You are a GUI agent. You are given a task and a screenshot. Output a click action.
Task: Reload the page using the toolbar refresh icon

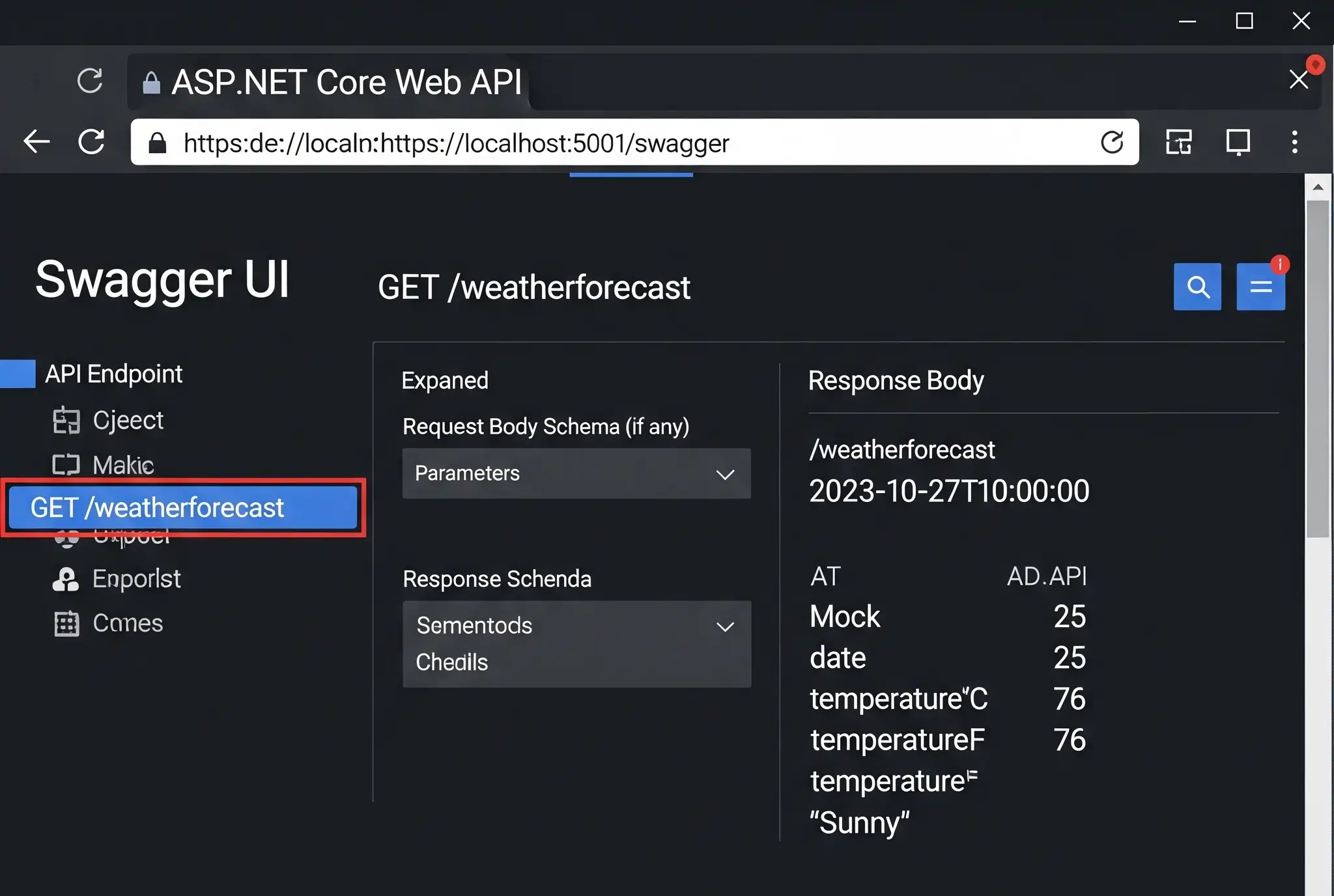point(91,141)
